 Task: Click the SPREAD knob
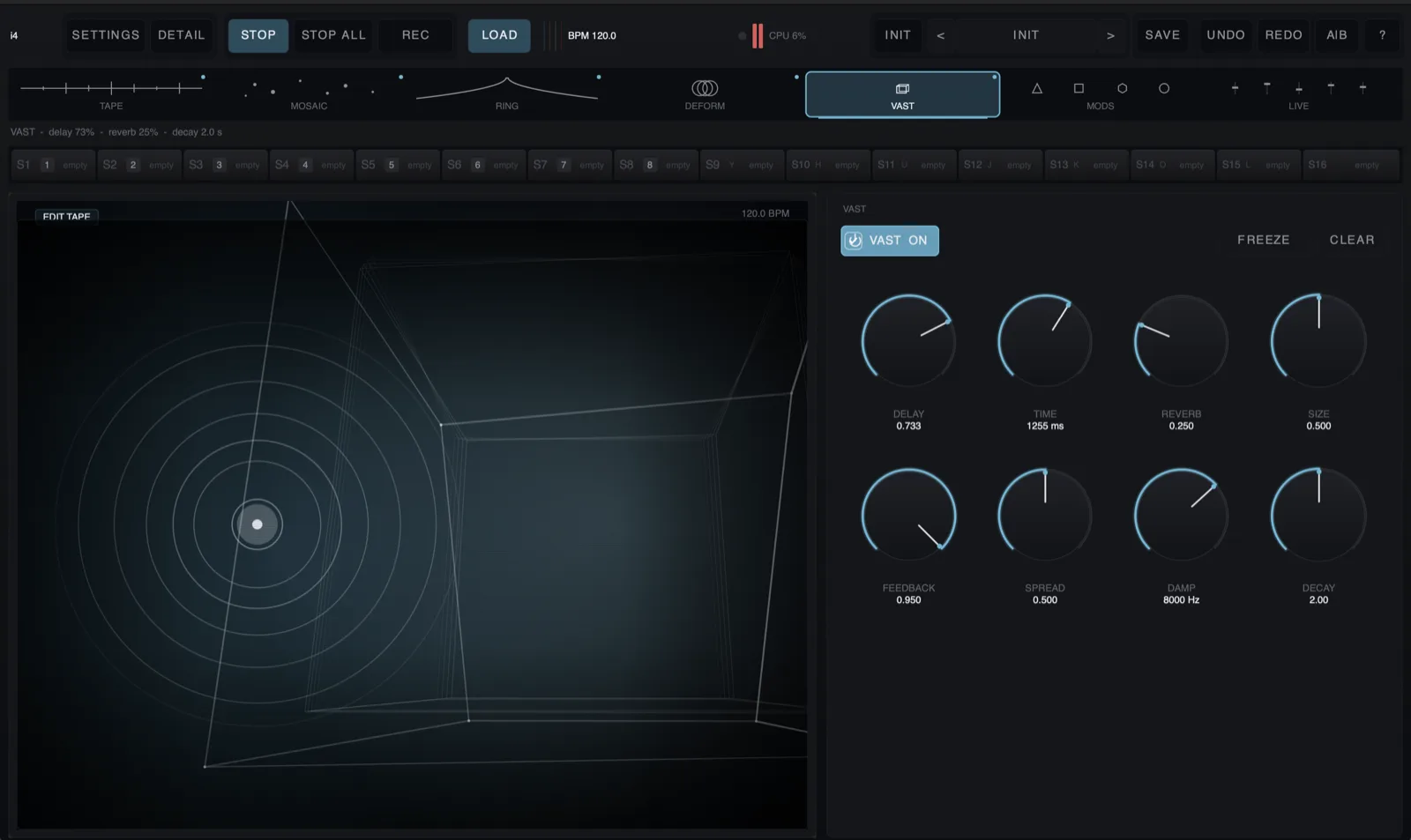[1045, 515]
